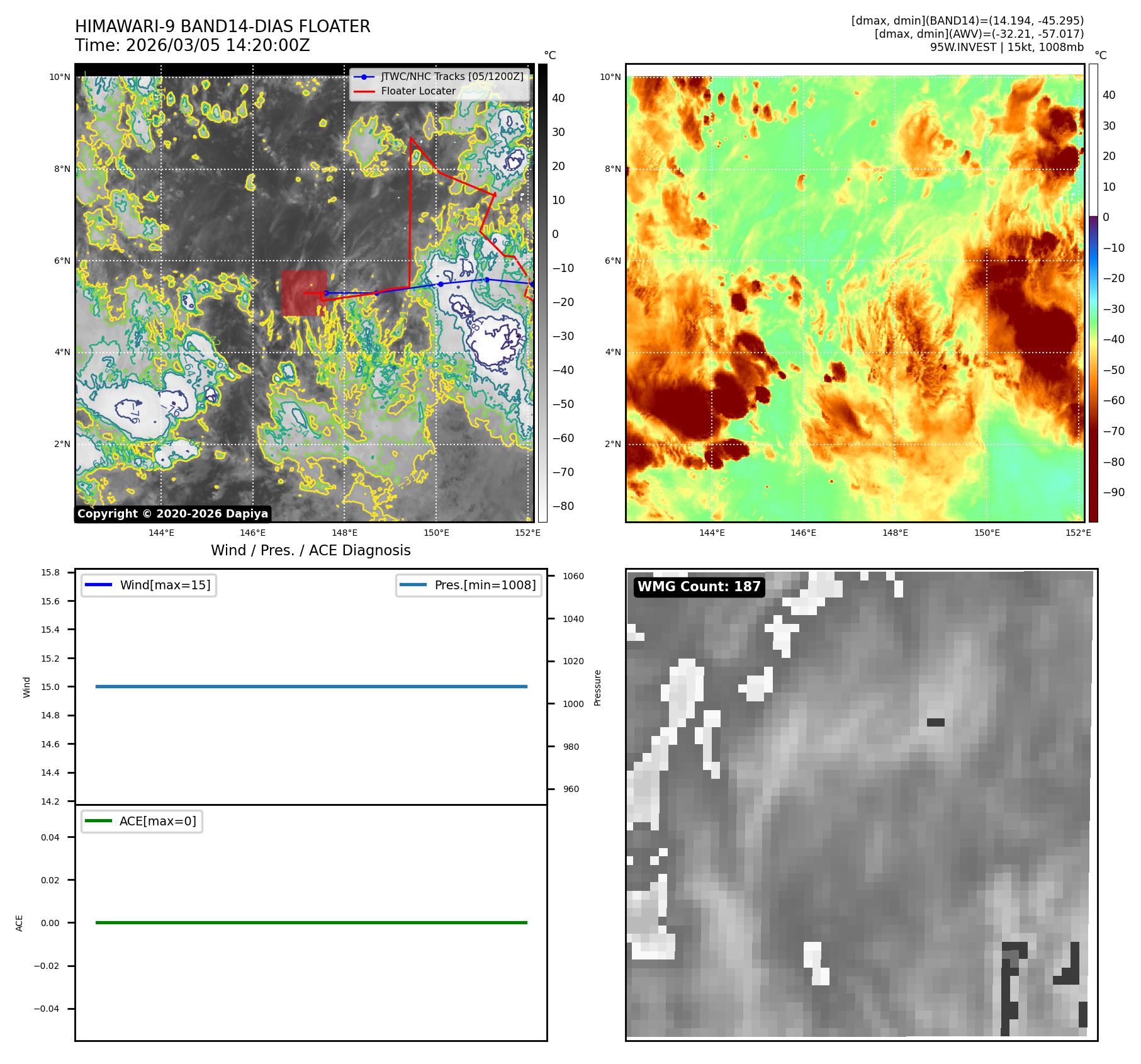The width and height of the screenshot is (1141, 1064).
Task: Click the dmax dmin BAND14 readout text
Action: pyautogui.click(x=967, y=21)
